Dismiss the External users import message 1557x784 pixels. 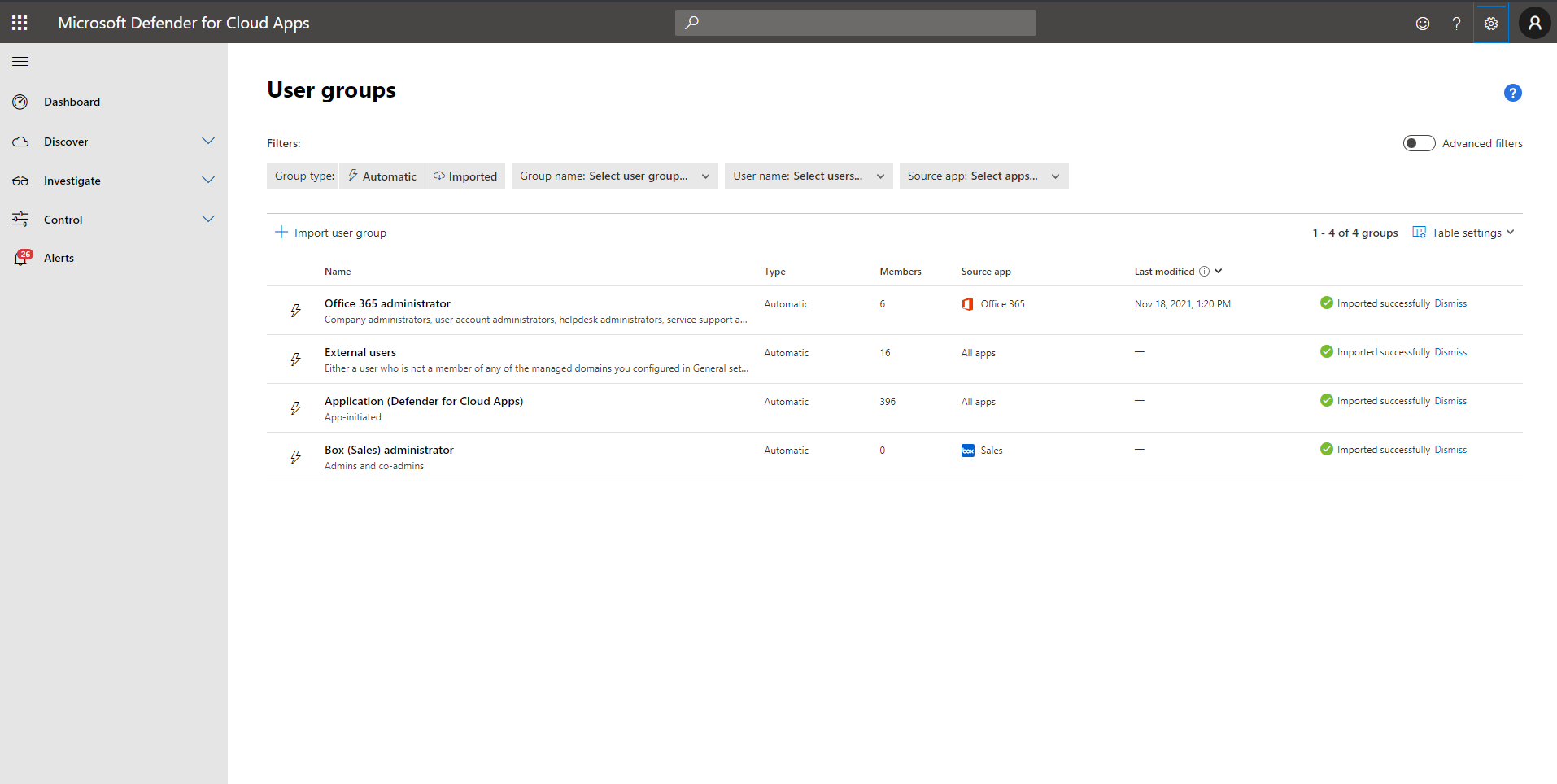click(1450, 352)
